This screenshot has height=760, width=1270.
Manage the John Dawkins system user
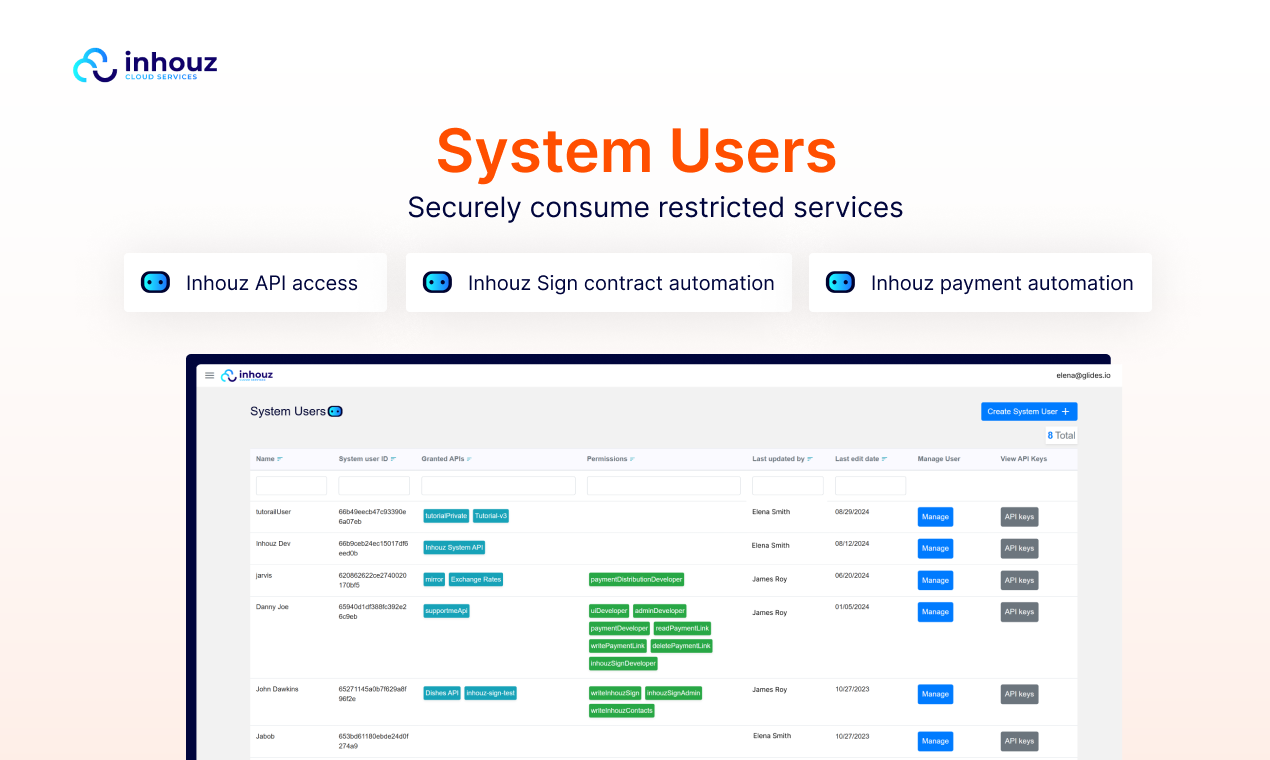[x=935, y=694]
